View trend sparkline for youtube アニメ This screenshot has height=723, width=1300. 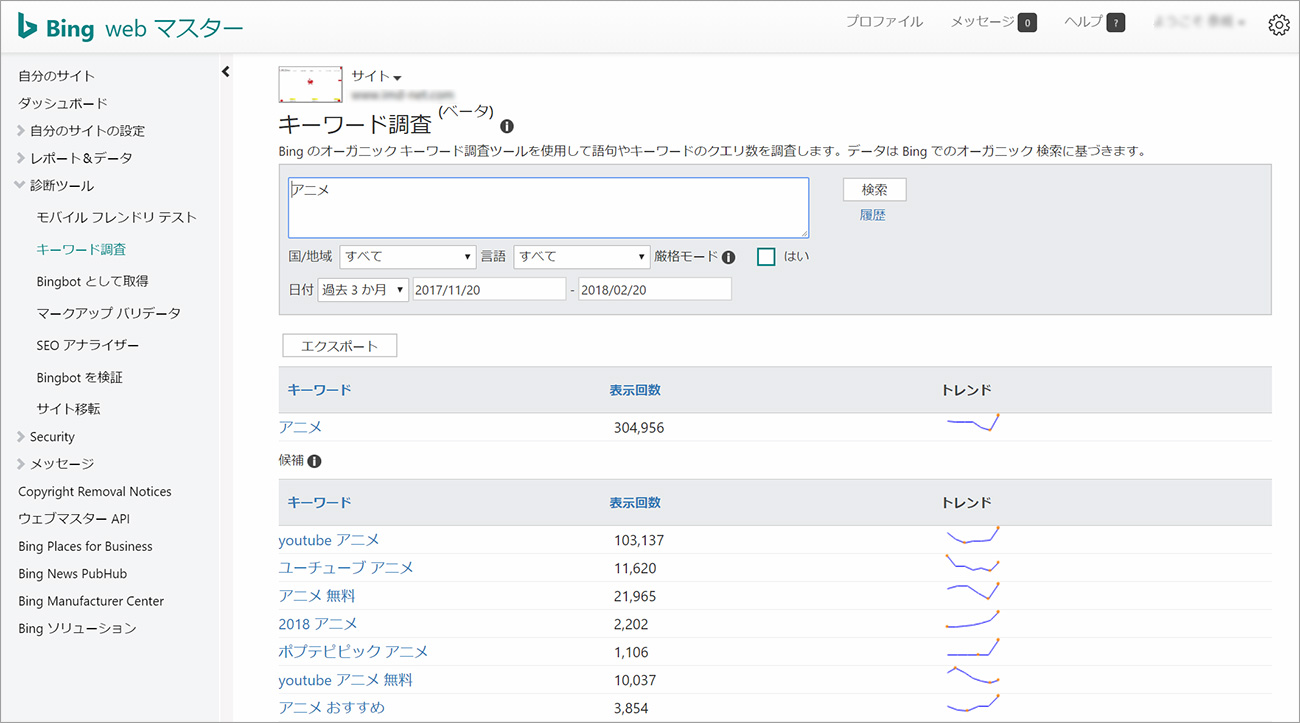pos(973,536)
